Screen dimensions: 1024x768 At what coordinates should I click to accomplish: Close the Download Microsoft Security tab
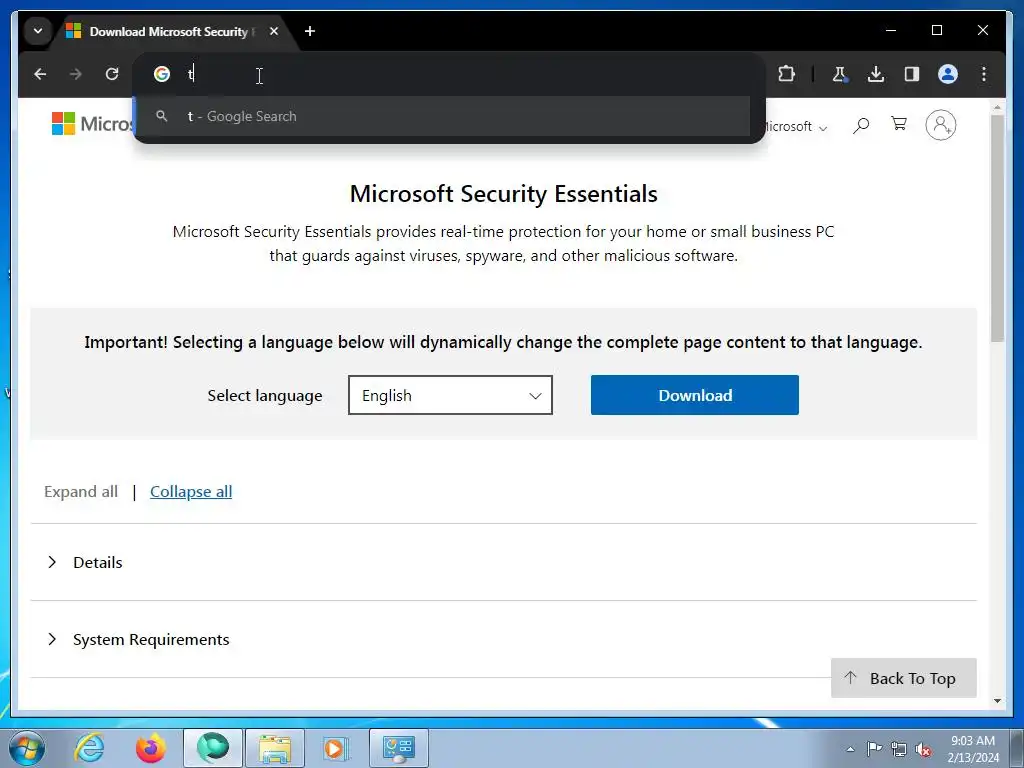[x=274, y=31]
